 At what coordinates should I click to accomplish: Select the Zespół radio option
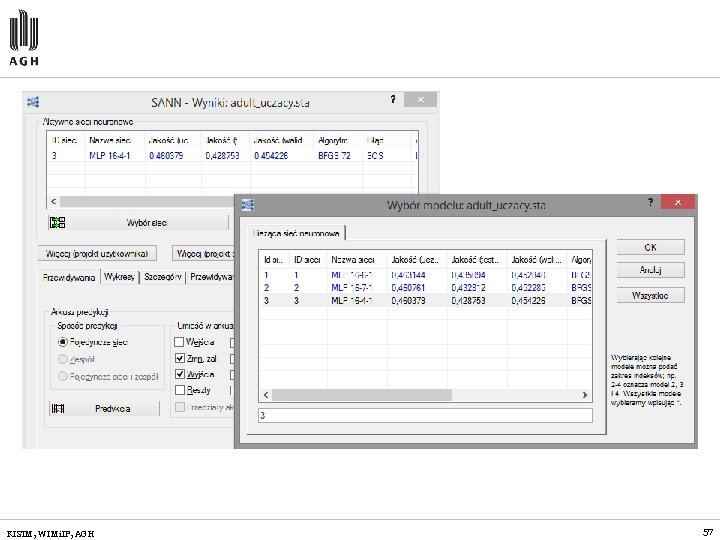(63, 359)
